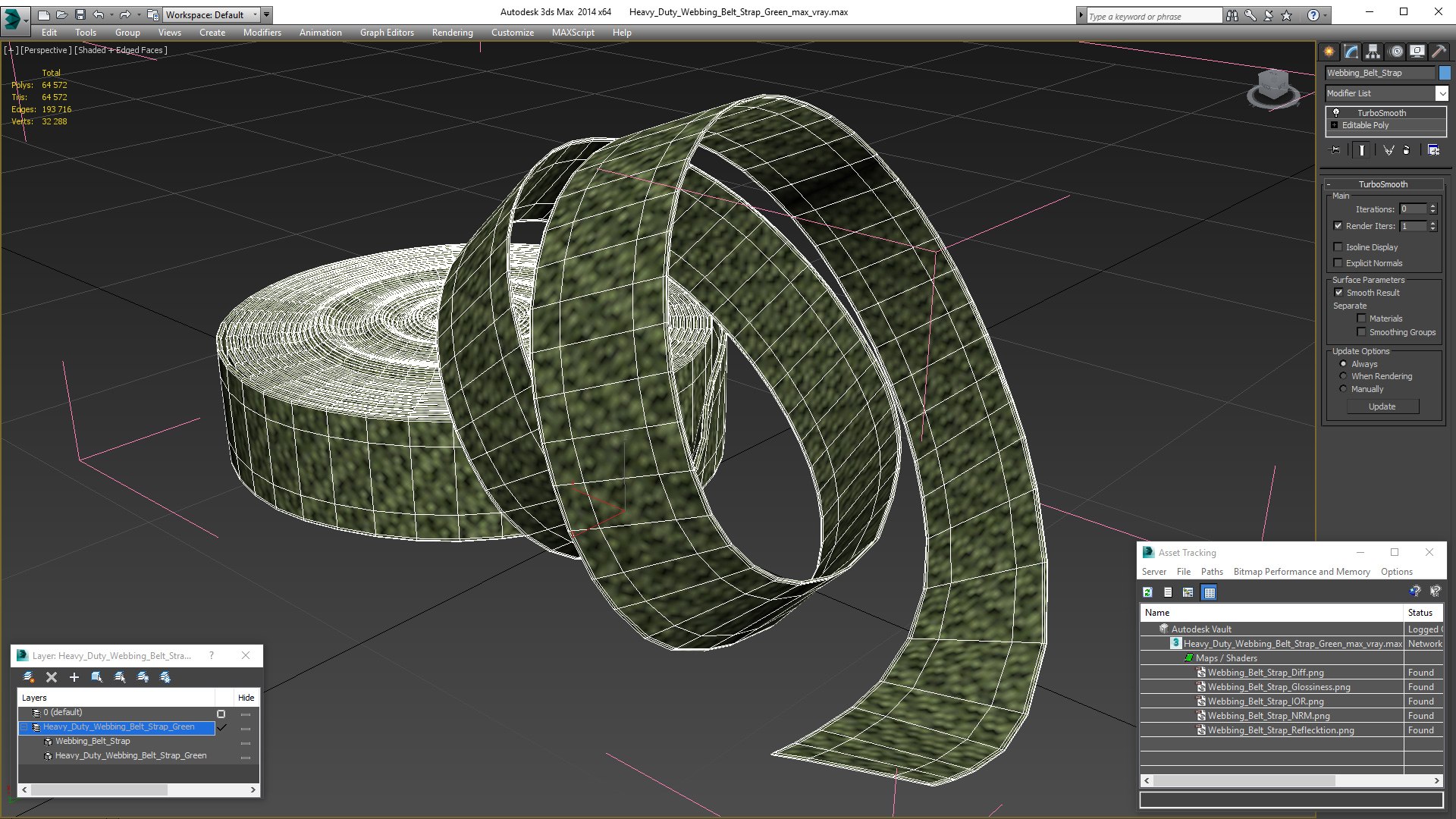Click Freeze All Layers icon
The image size is (1456, 819).
pyautogui.click(x=165, y=677)
